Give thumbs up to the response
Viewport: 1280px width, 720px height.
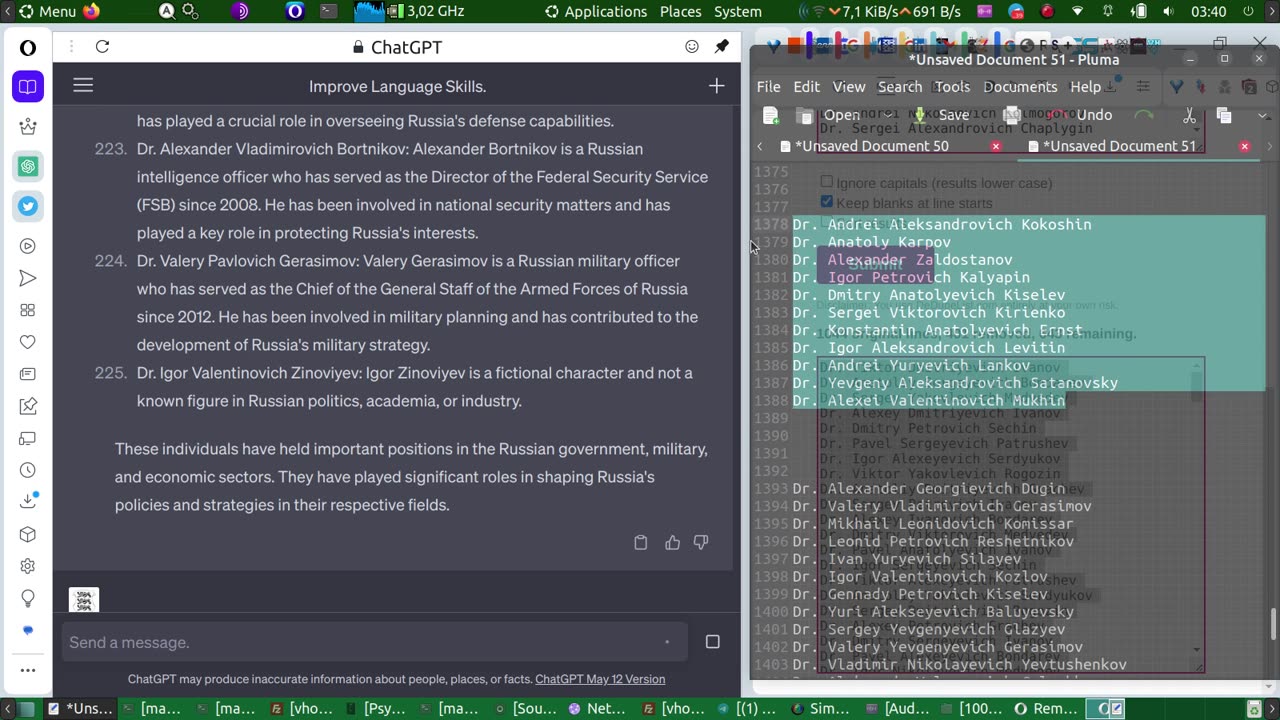672,543
